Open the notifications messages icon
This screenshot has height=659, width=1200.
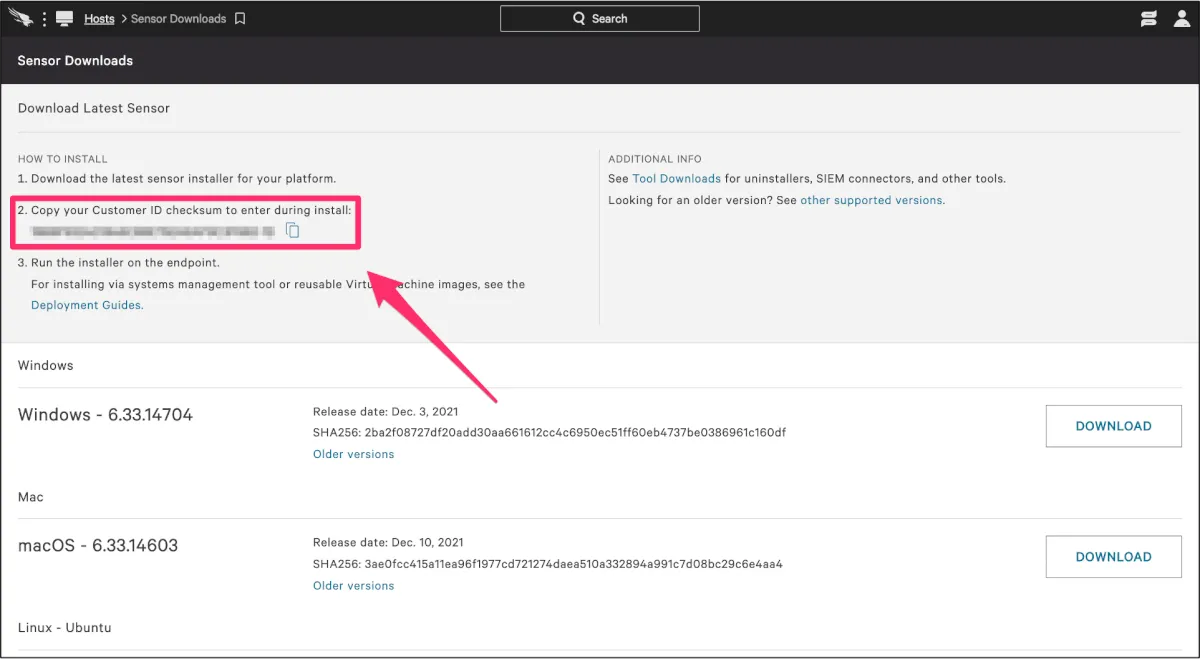[1149, 19]
